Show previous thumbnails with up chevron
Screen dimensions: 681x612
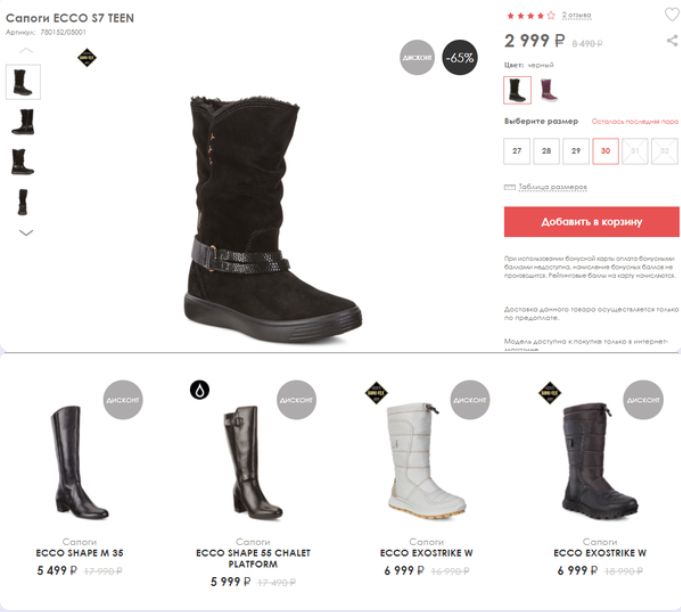coord(26,51)
